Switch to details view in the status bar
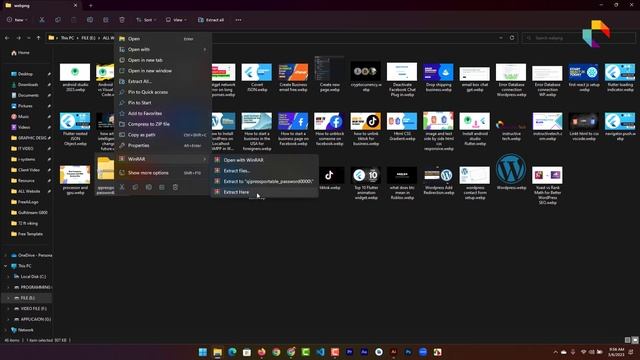The width and height of the screenshot is (640, 360). point(627,340)
